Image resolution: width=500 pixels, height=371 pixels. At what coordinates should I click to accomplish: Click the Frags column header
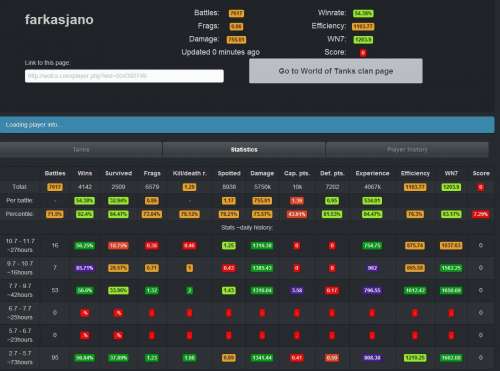152,173
